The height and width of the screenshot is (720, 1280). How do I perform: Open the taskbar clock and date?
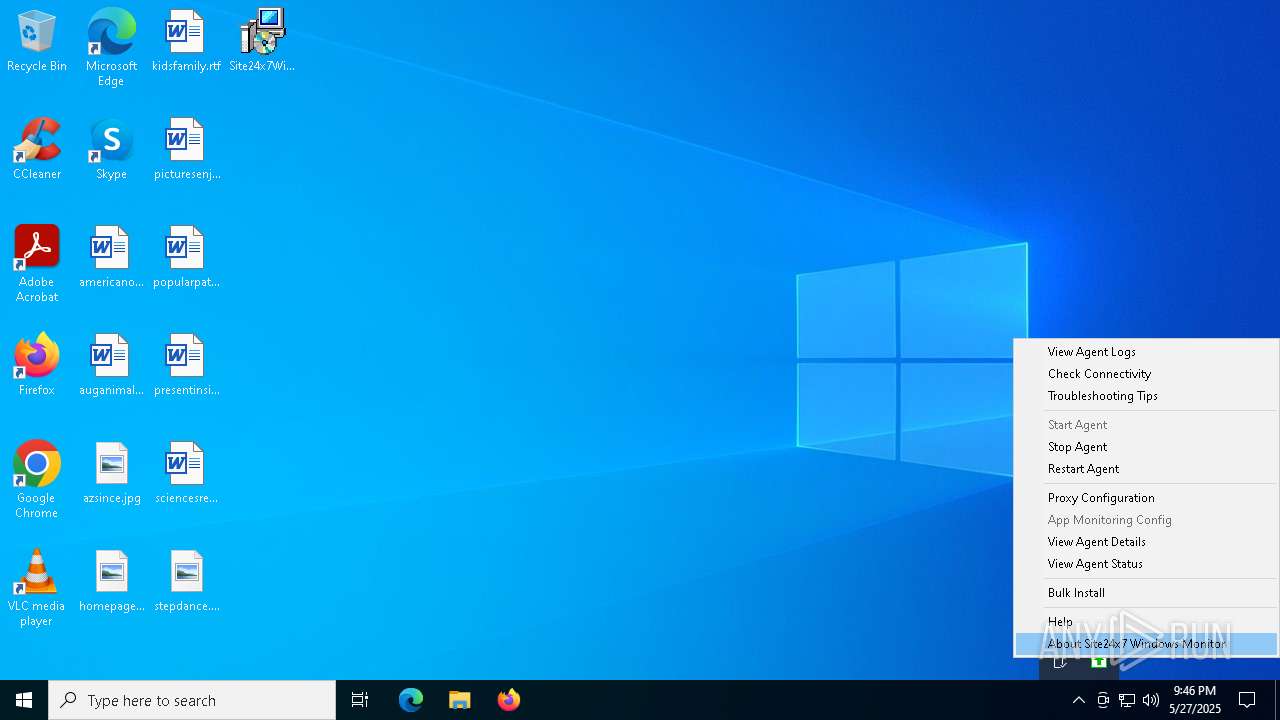(x=1195, y=700)
